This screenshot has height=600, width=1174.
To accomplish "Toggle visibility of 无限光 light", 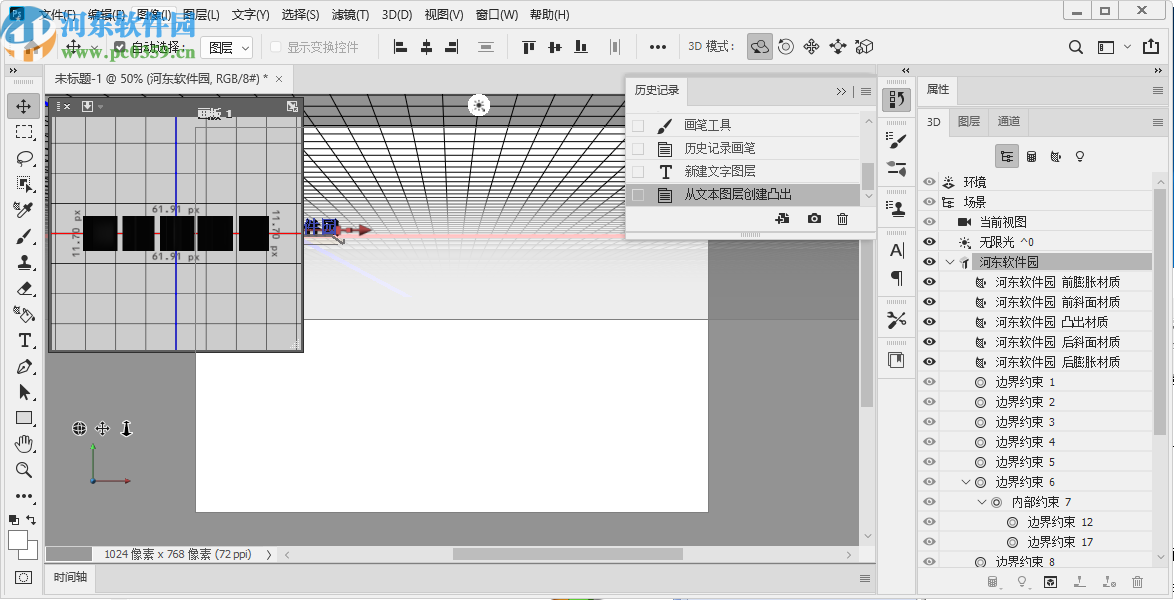I will (x=929, y=241).
